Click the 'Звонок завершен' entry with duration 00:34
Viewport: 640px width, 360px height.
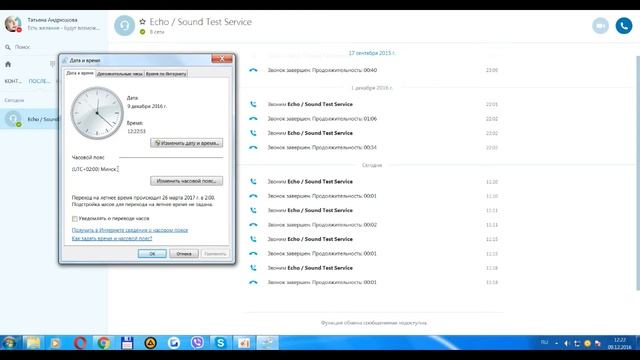tap(322, 147)
